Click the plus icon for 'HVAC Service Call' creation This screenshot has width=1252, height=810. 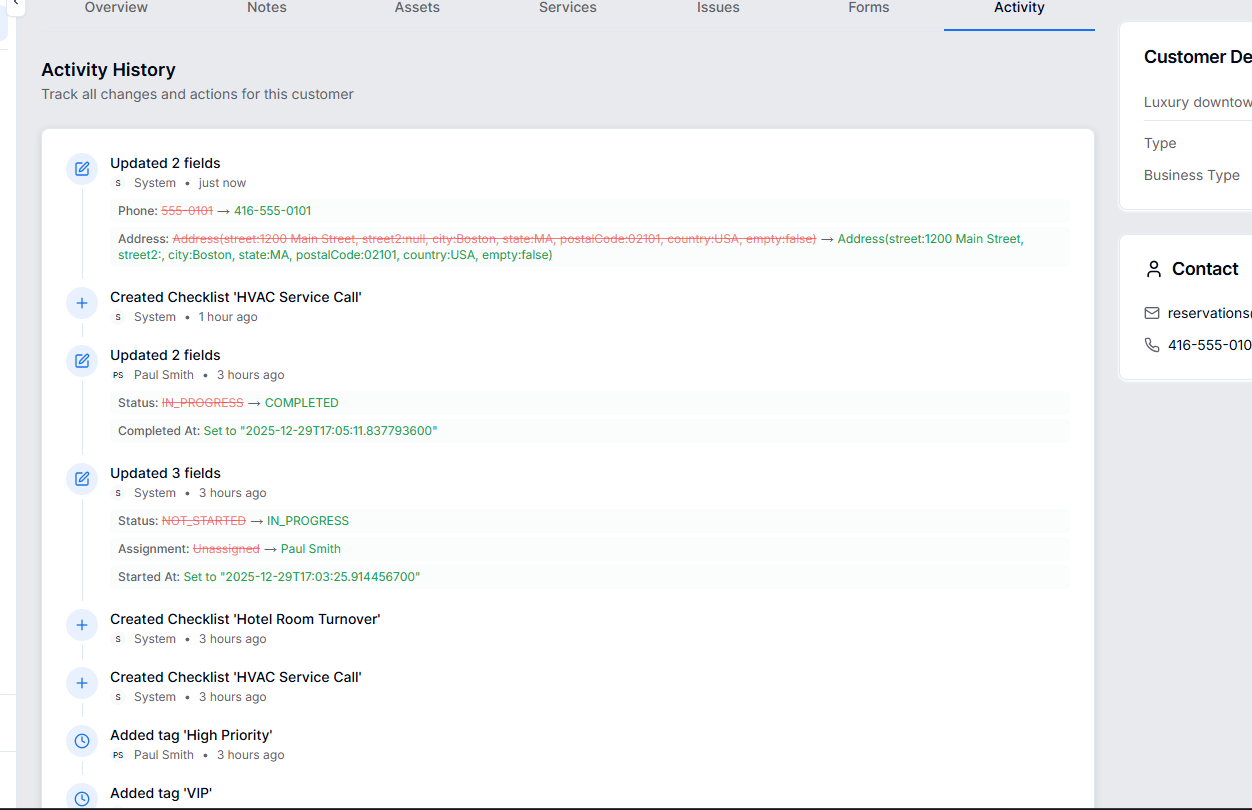click(82, 303)
